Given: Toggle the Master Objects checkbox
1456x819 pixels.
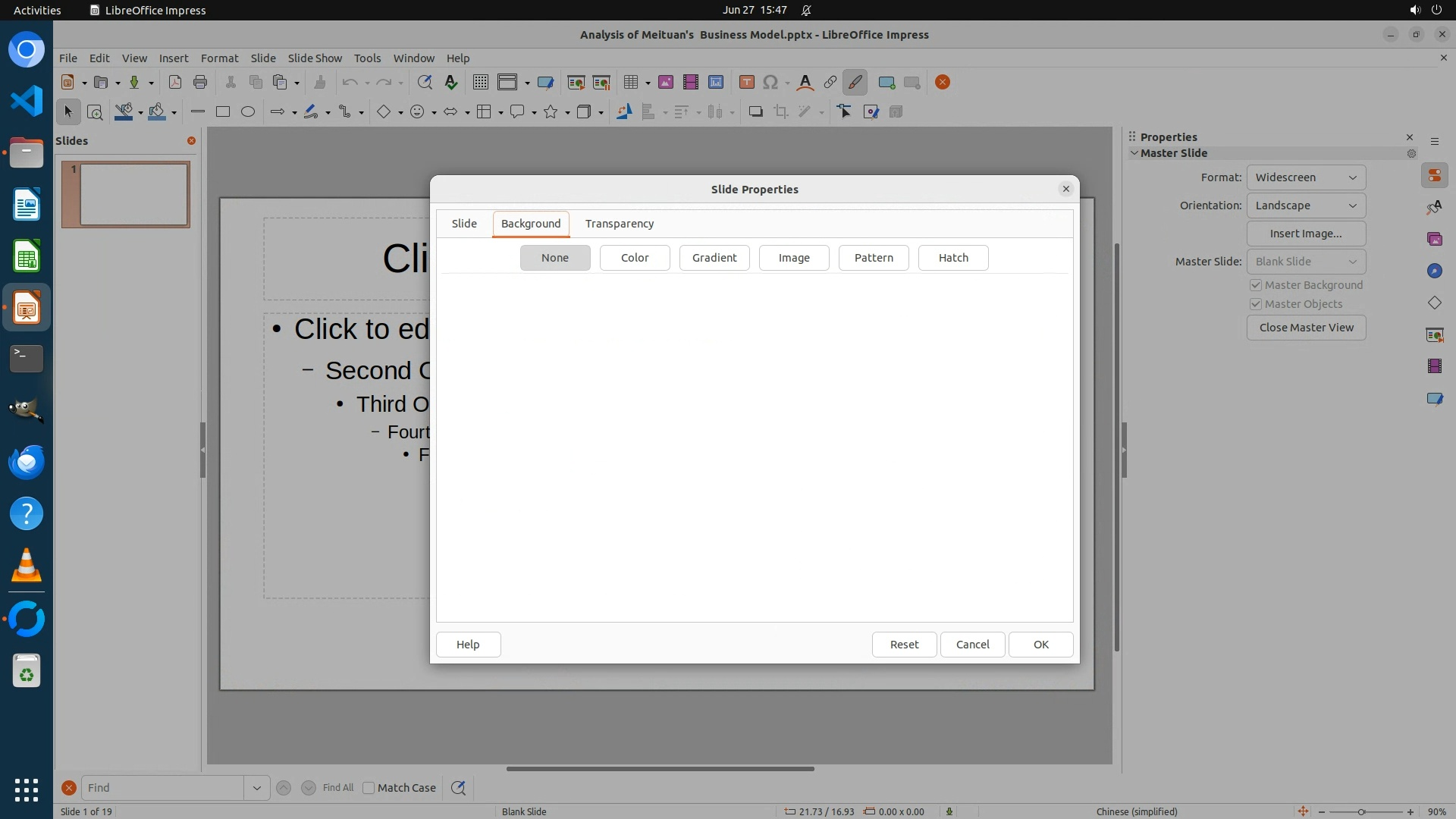Looking at the screenshot, I should [1256, 304].
